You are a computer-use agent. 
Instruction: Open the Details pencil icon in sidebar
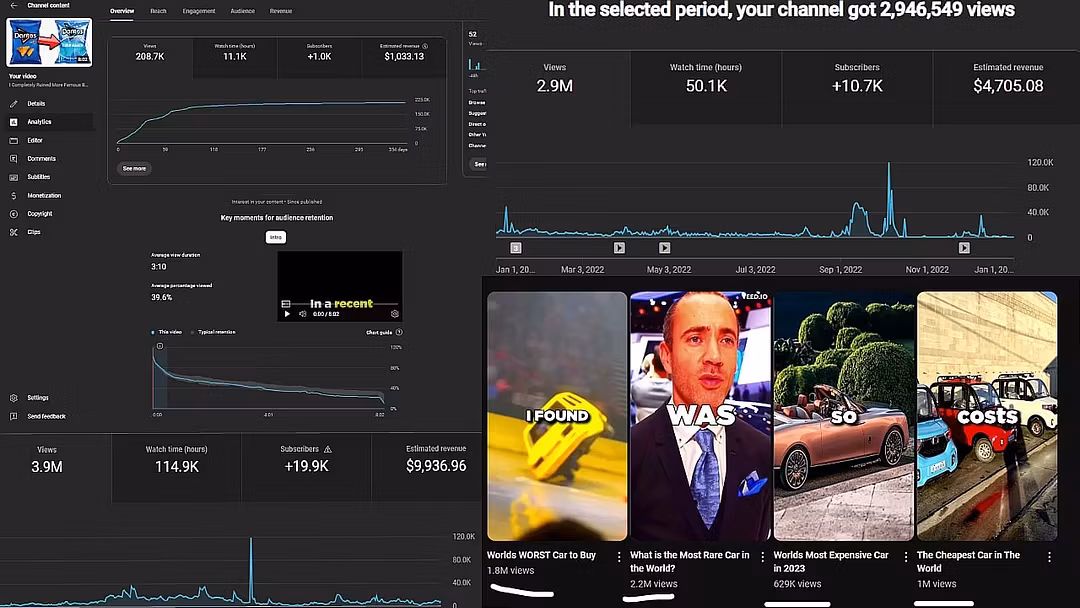(14, 104)
